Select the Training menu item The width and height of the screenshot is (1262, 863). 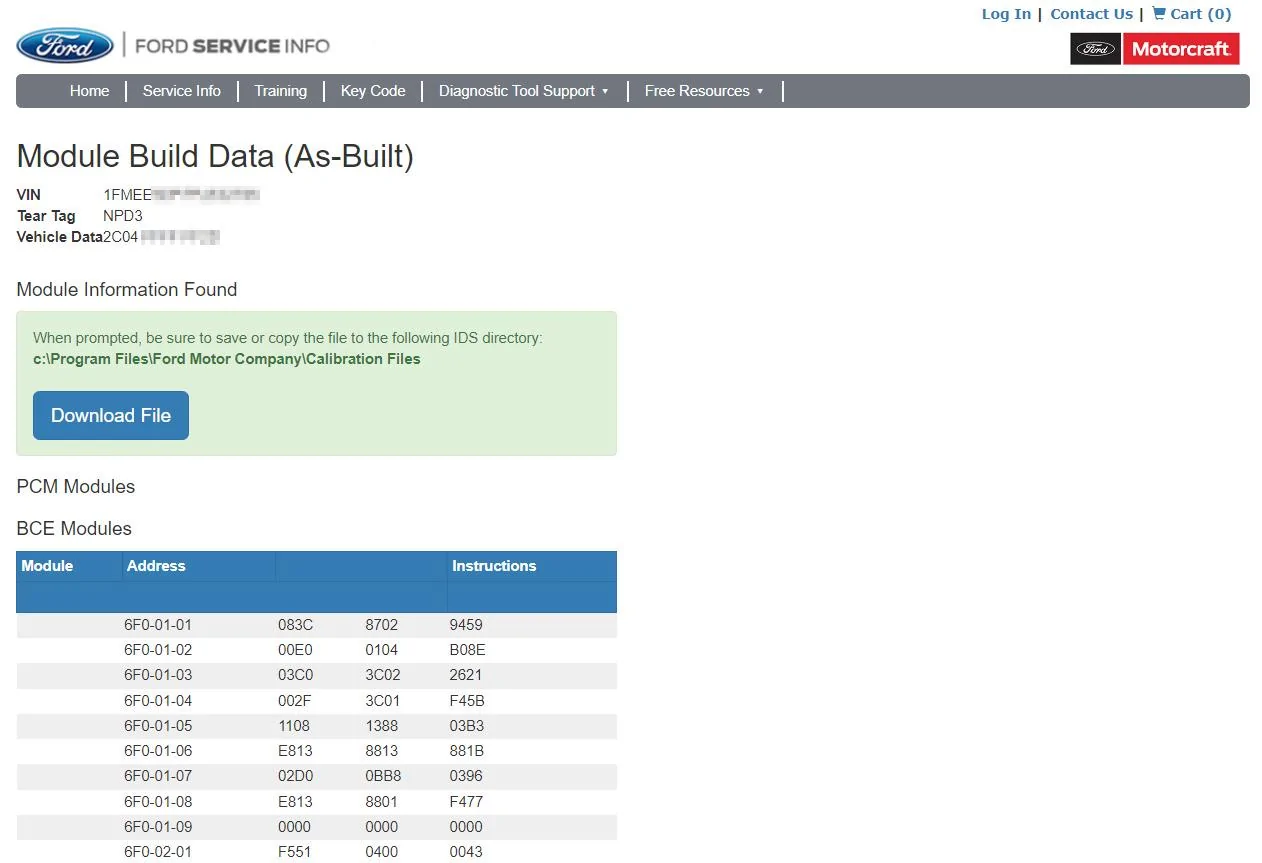pyautogui.click(x=280, y=91)
